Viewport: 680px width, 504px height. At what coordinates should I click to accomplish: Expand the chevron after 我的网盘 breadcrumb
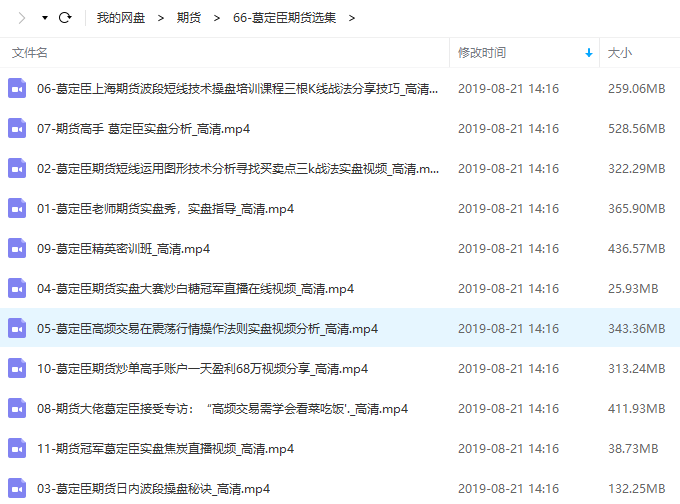click(x=161, y=18)
